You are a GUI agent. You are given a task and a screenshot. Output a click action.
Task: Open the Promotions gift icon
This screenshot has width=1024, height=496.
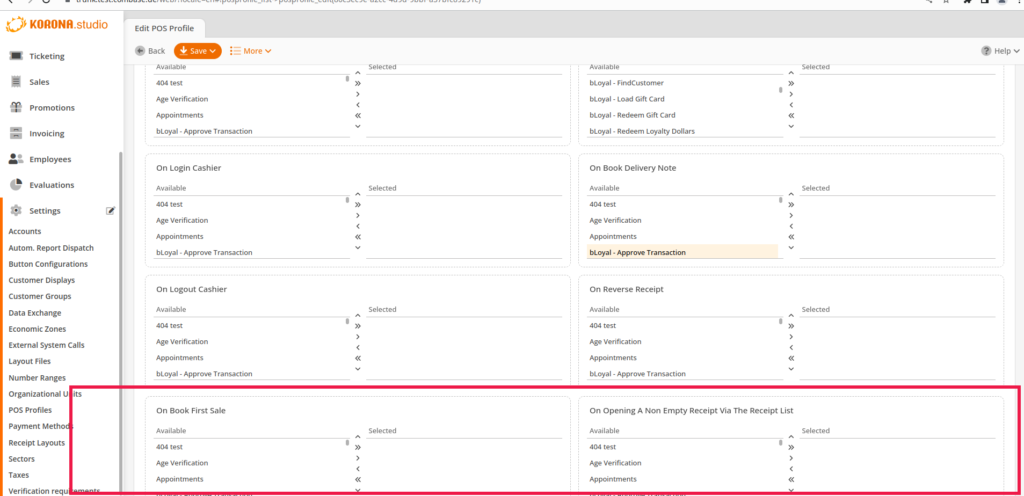pyautogui.click(x=16, y=108)
